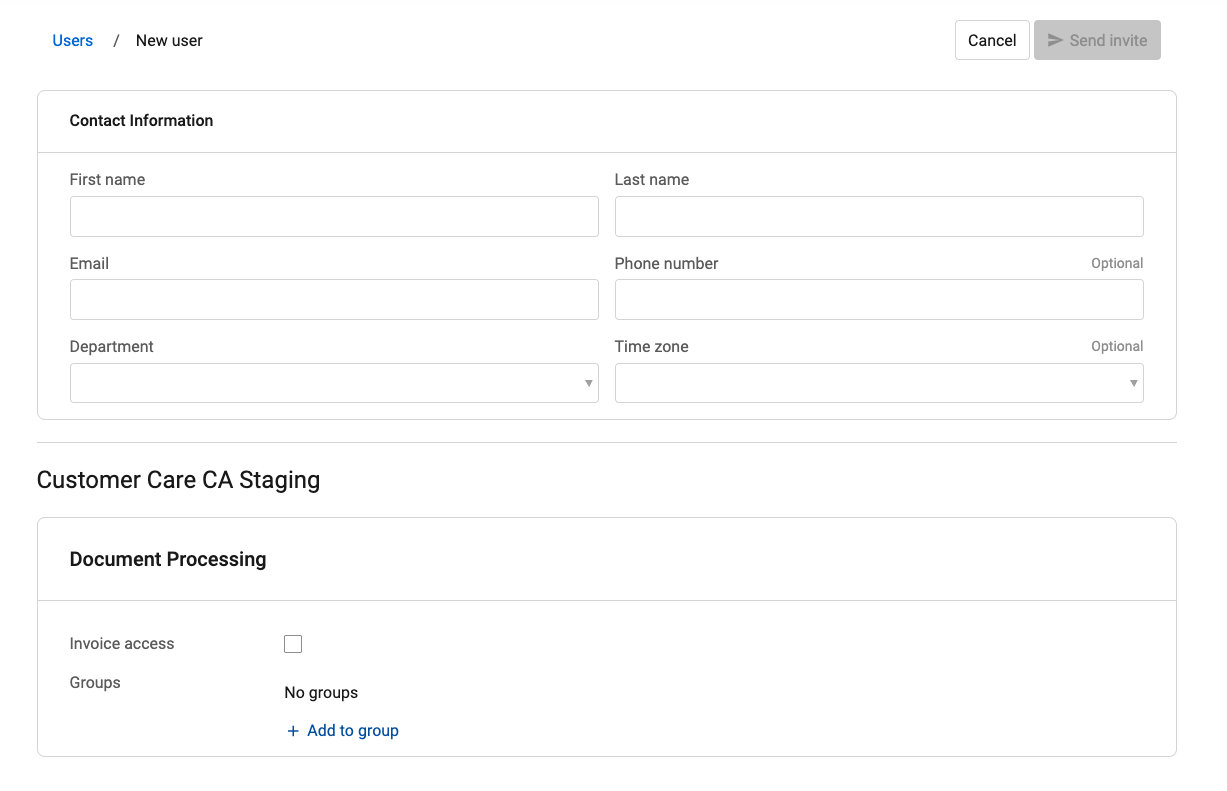Focus the First name field
The height and width of the screenshot is (791, 1227).
click(x=334, y=216)
